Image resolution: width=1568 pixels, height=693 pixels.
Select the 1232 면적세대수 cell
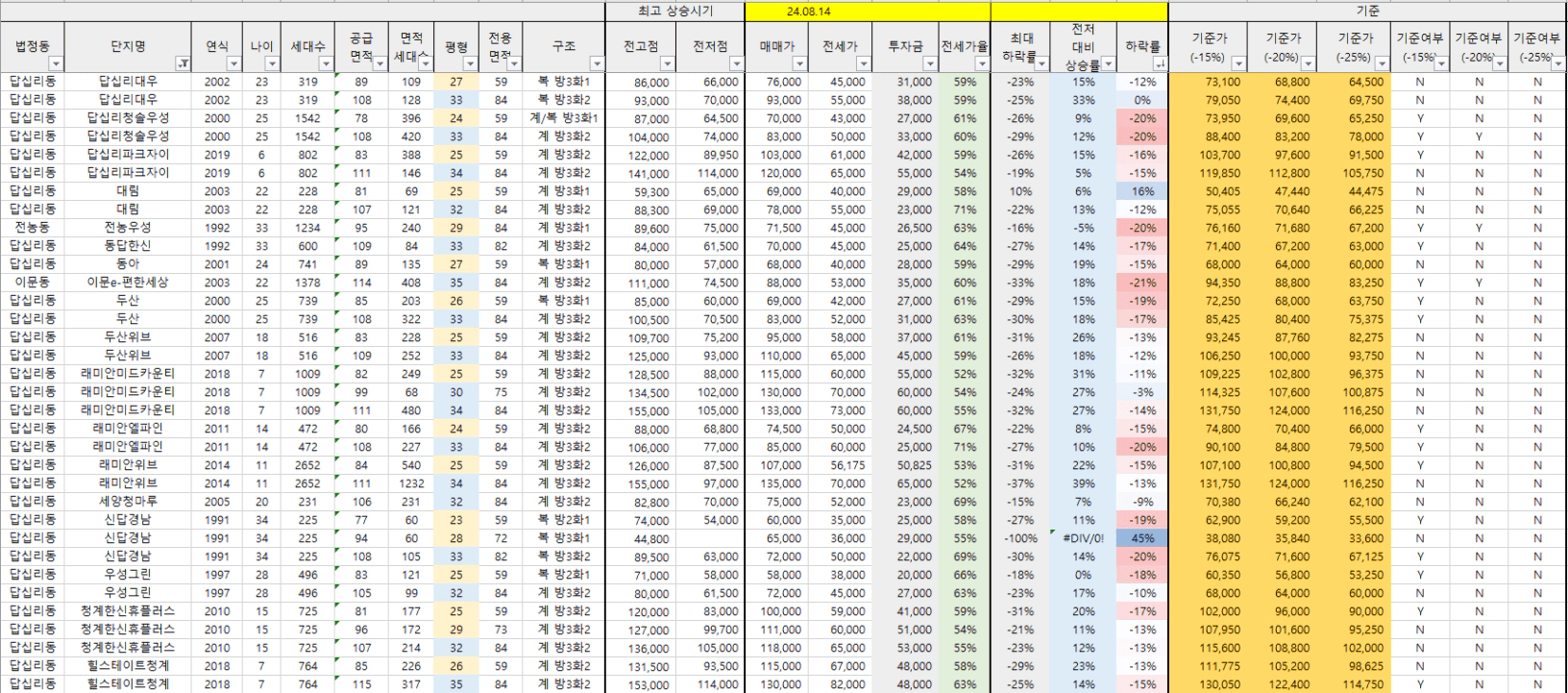point(411,483)
